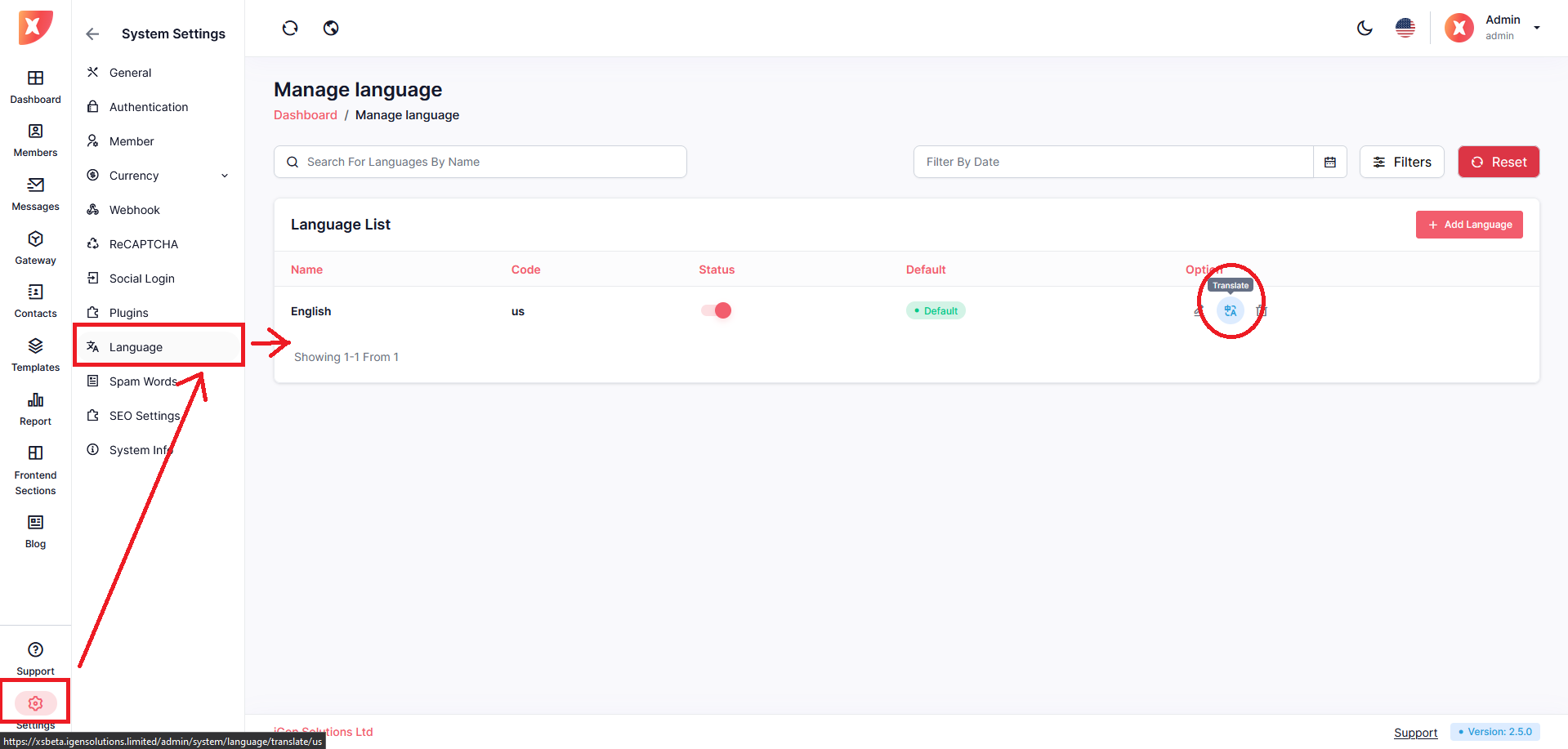Screen dimensions: 1568x749
Task: Click the edit icon in English row
Action: [1199, 311]
